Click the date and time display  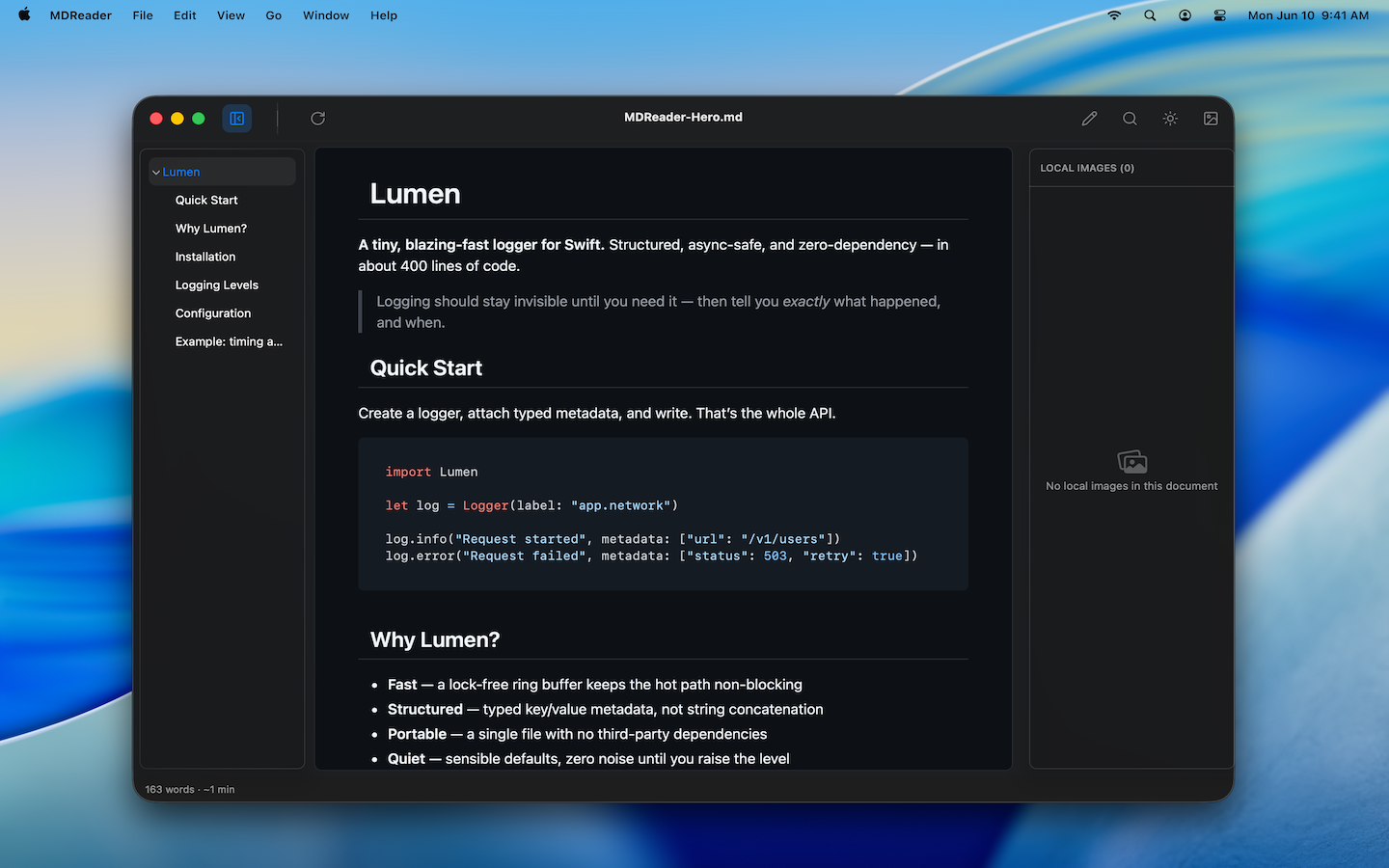(x=1308, y=15)
